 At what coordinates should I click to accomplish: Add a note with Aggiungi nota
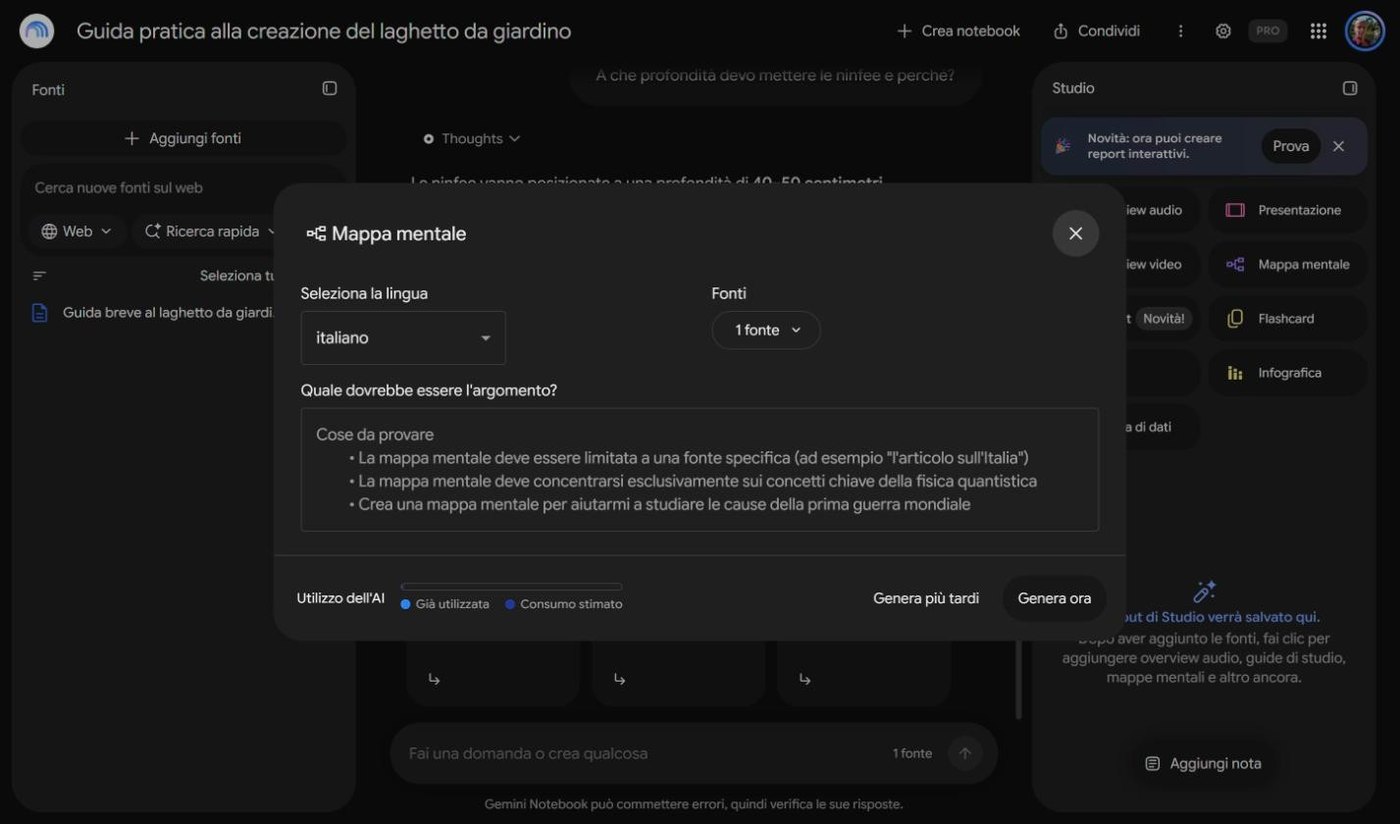pyautogui.click(x=1203, y=763)
